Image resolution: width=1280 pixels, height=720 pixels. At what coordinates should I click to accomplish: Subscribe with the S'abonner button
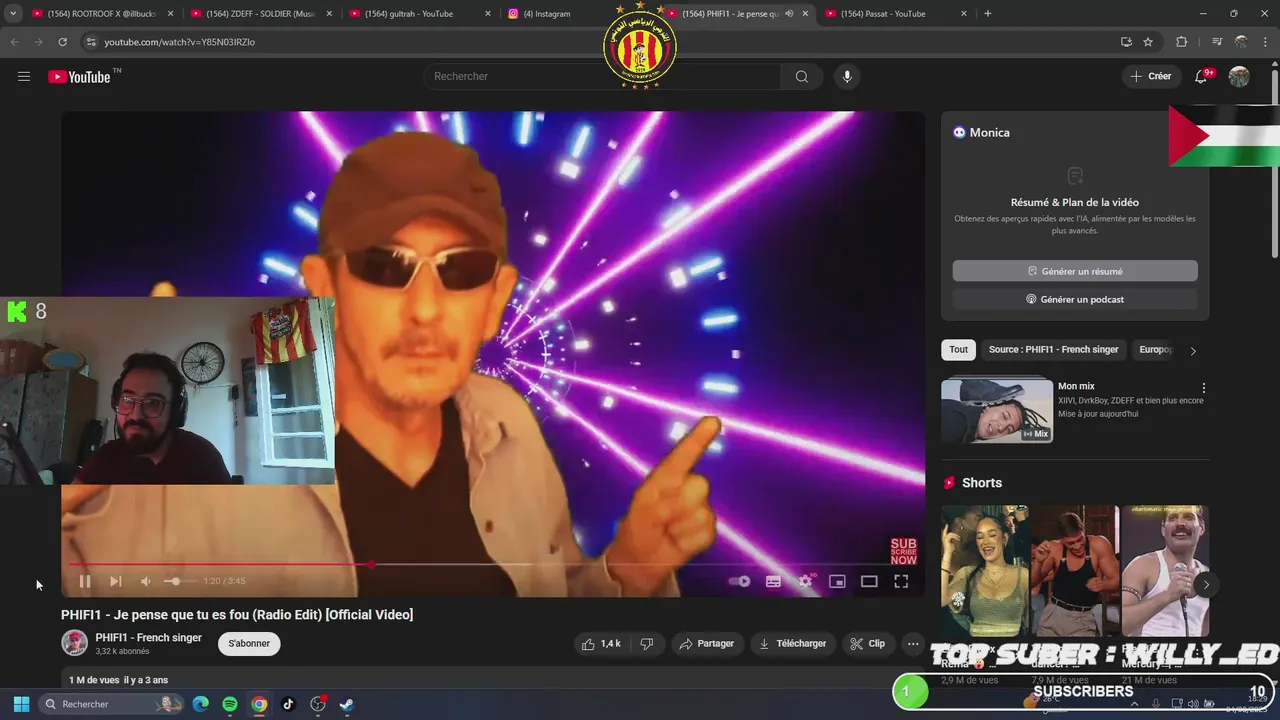click(x=249, y=644)
